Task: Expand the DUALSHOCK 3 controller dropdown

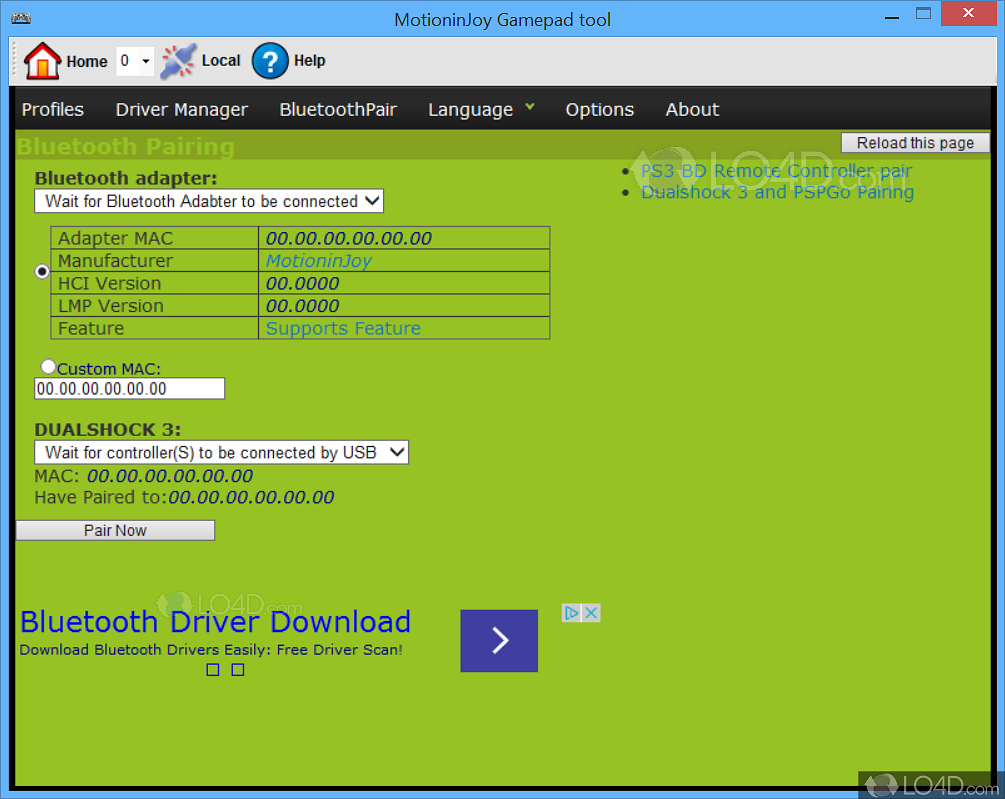Action: 221,453
